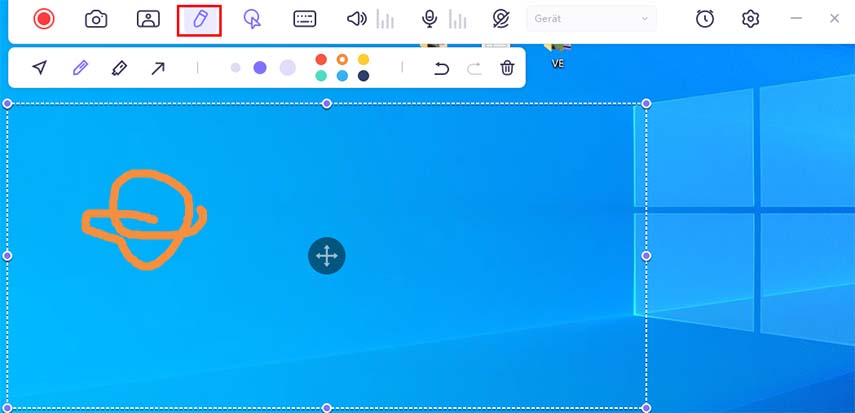Toggle mouse cursor click effects
855x413 pixels.
pos(252,19)
